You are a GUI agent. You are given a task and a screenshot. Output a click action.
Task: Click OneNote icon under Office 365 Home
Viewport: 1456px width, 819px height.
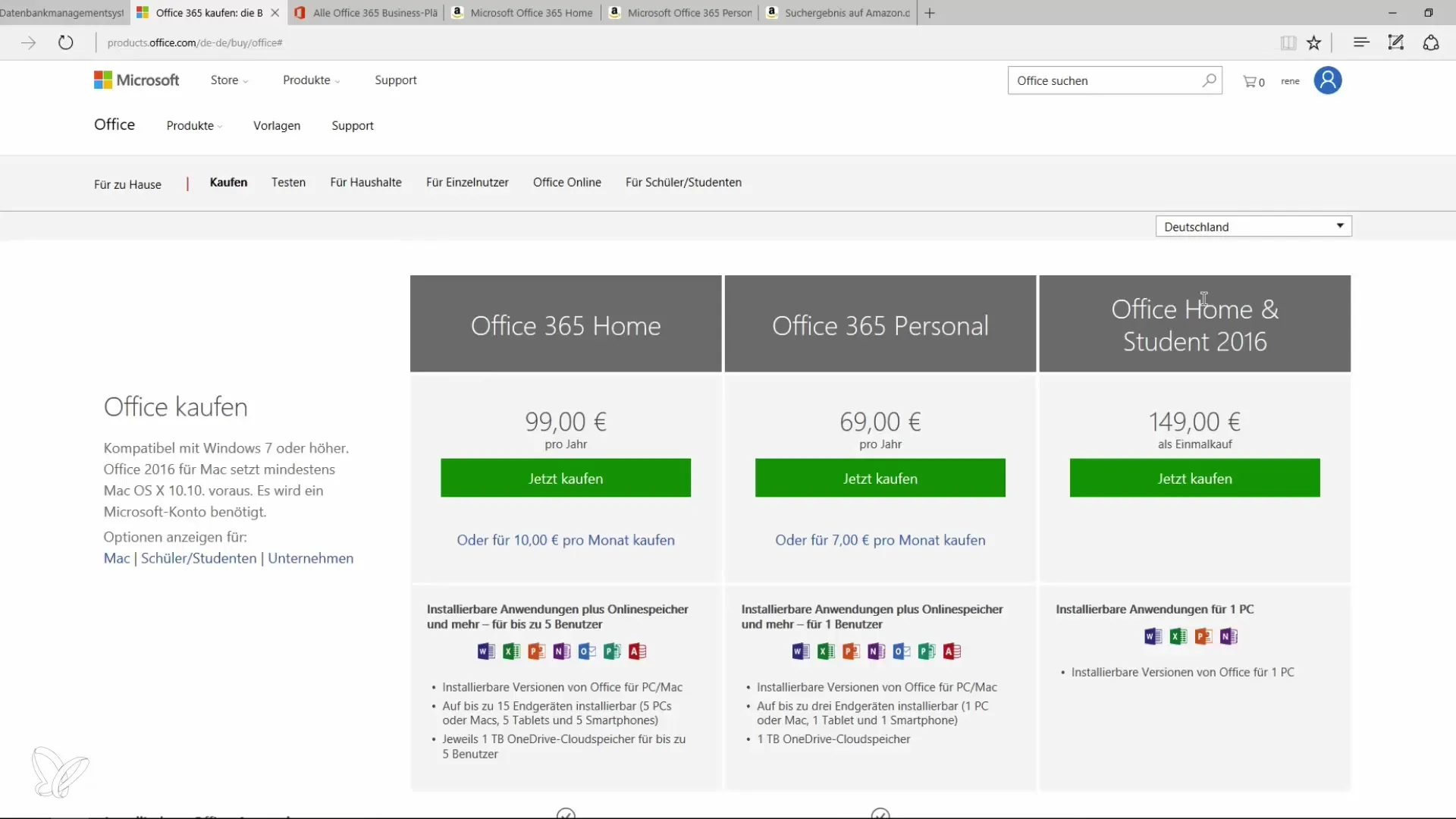562,651
